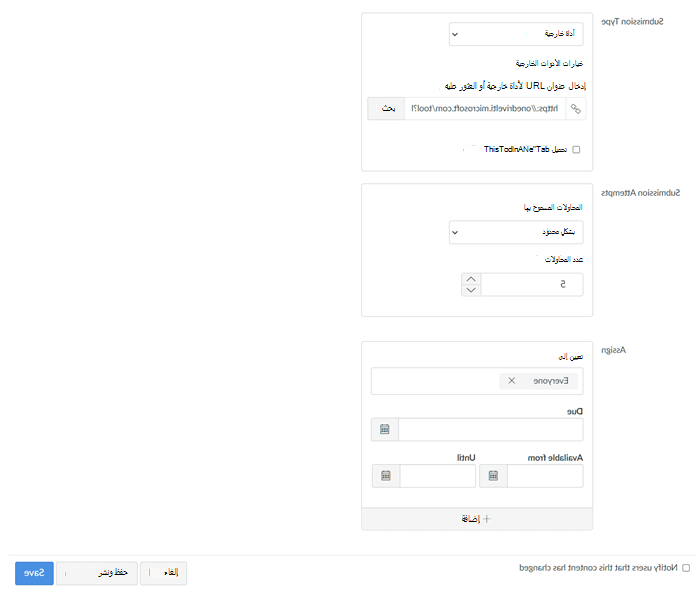Decrease number of attempts with down arrow
This screenshot has width=700, height=593.
471,290
